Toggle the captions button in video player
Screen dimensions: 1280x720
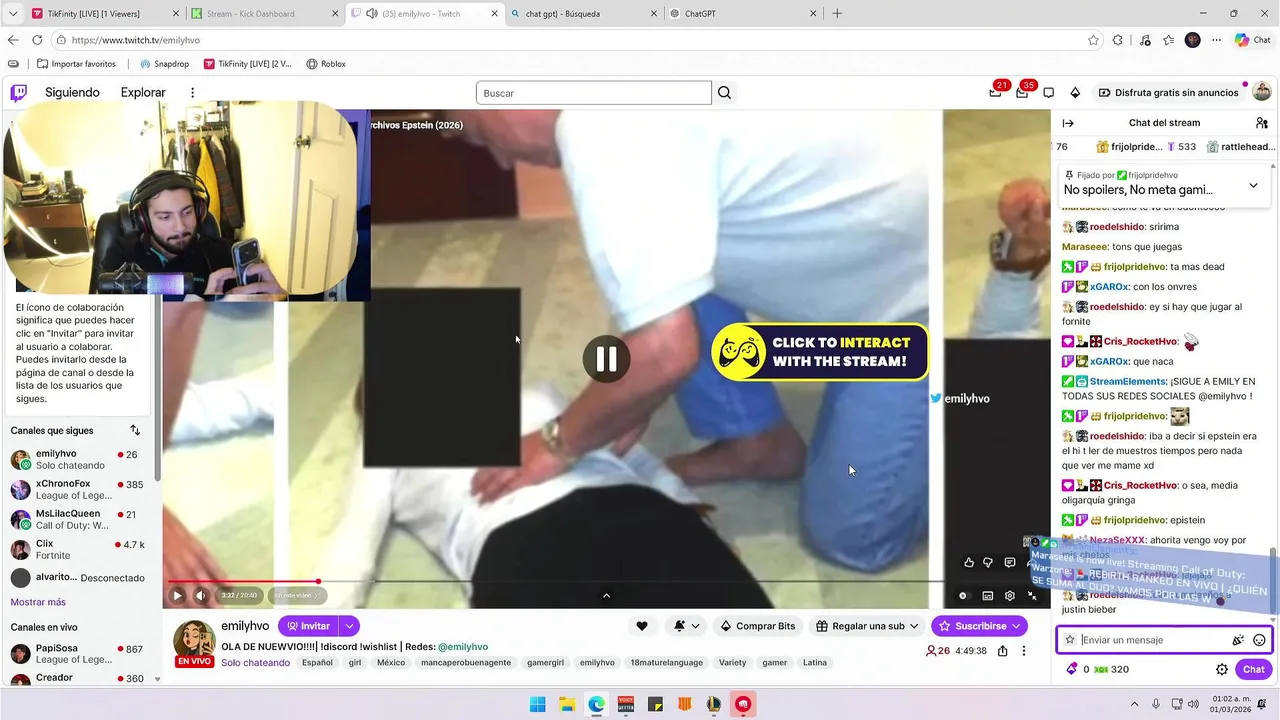988,596
